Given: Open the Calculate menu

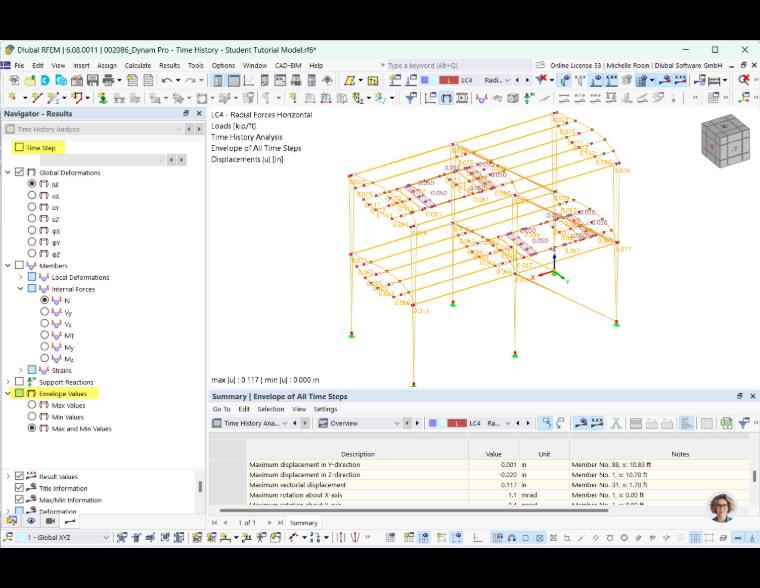Looking at the screenshot, I should tap(138, 65).
